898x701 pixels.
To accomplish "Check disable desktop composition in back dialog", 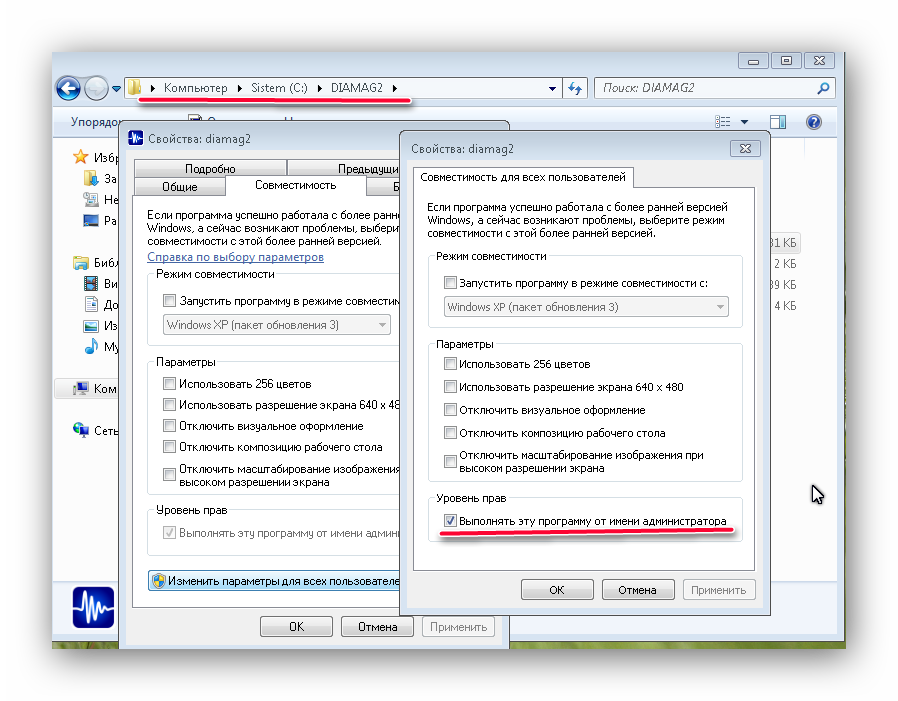I will tap(169, 447).
